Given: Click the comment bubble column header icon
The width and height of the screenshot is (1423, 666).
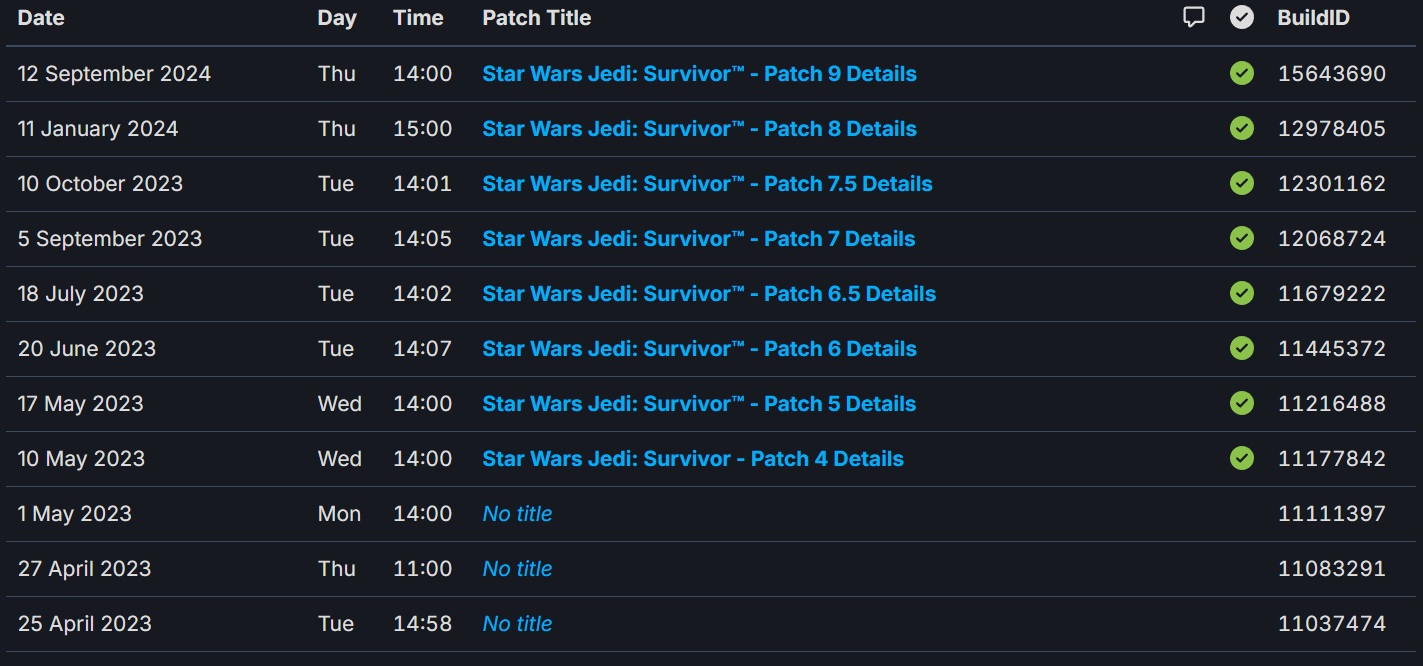Looking at the screenshot, I should click(1193, 17).
